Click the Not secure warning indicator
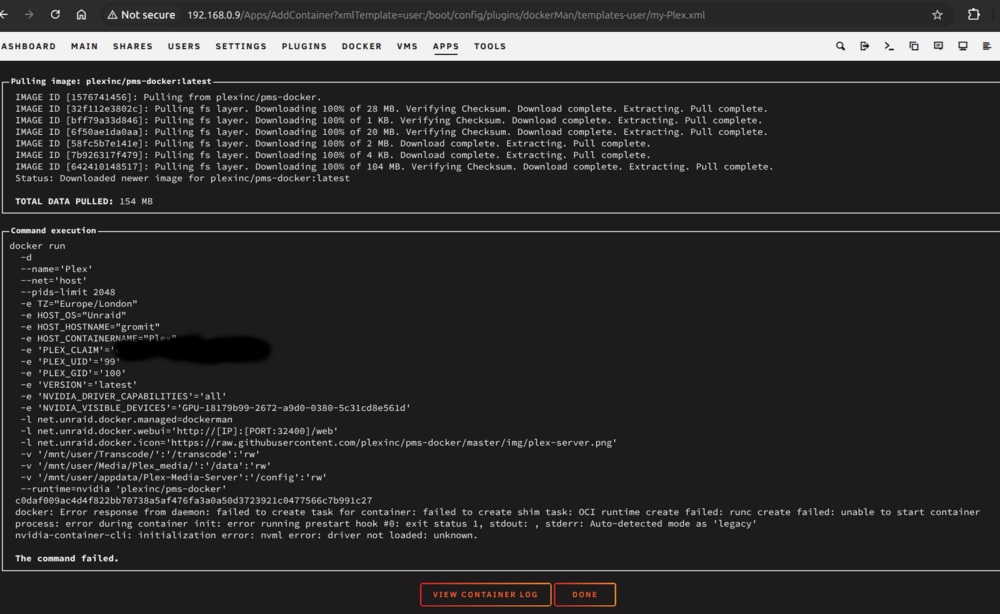 point(141,15)
